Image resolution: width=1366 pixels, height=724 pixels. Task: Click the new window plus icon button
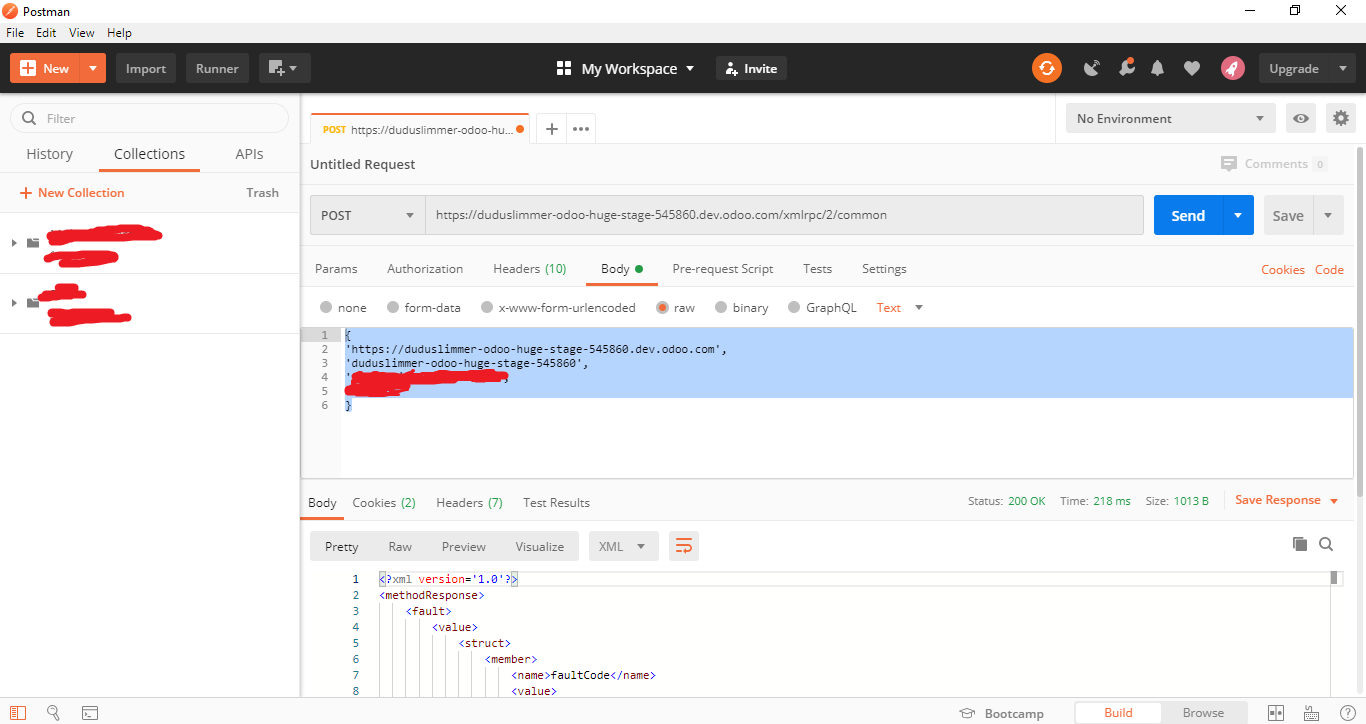pyautogui.click(x=285, y=68)
